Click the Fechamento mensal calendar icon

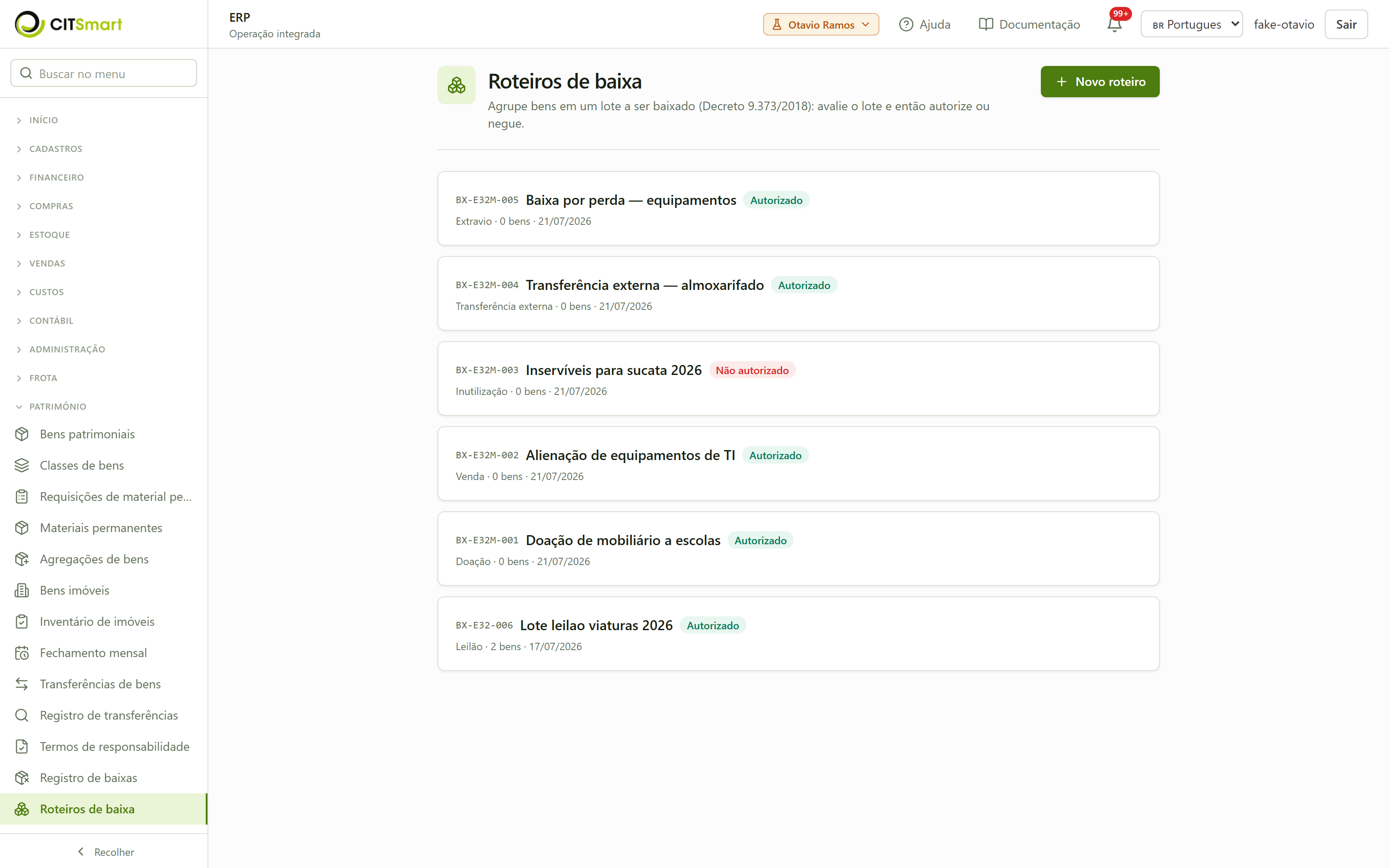pos(22,653)
